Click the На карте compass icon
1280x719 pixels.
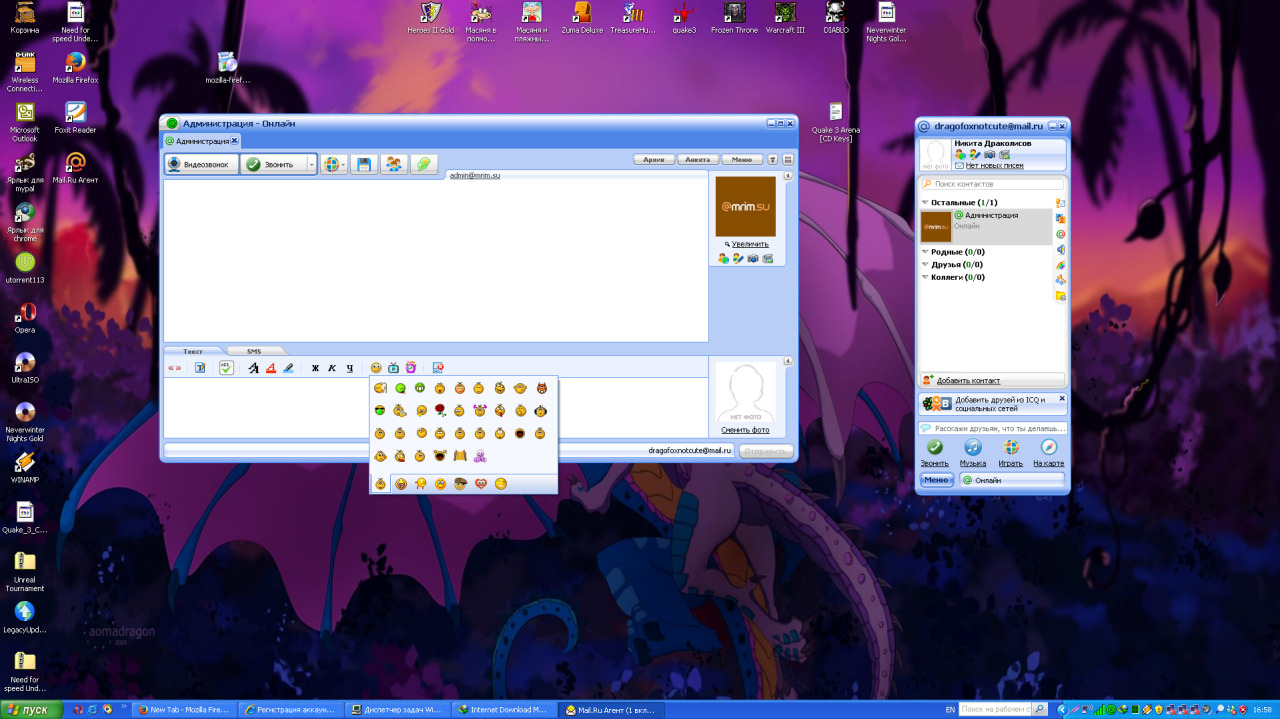pos(1048,448)
